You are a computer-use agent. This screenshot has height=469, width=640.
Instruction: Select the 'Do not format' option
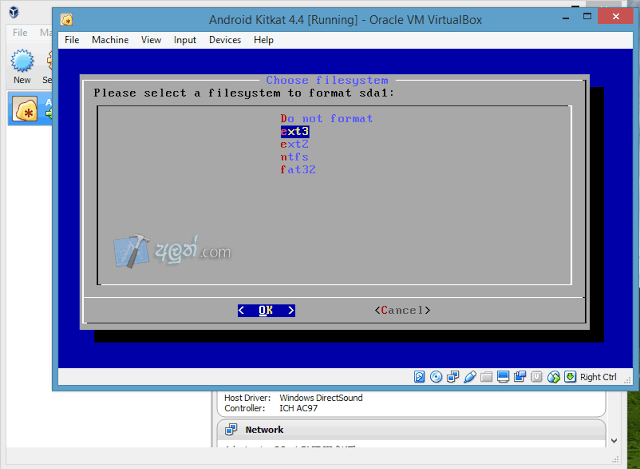click(x=327, y=118)
